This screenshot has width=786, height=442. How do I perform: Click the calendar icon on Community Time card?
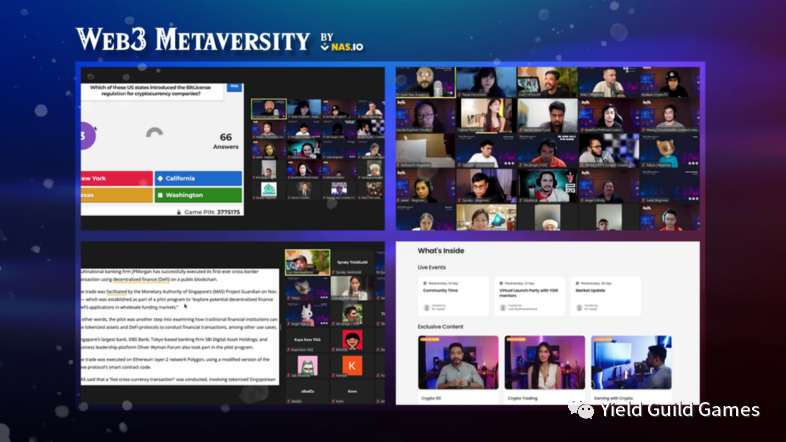click(x=425, y=283)
